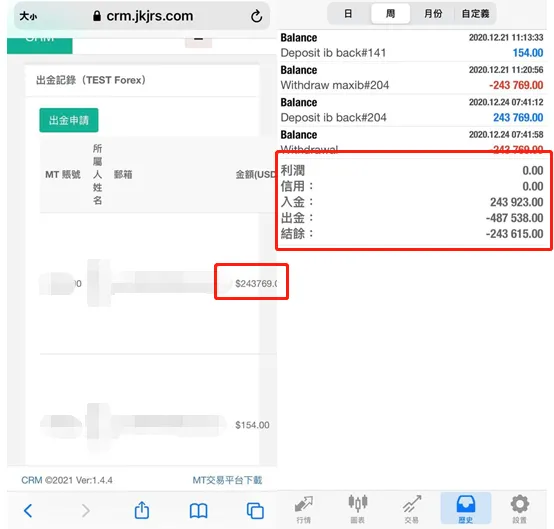Switch history period to 月份

pos(433,14)
